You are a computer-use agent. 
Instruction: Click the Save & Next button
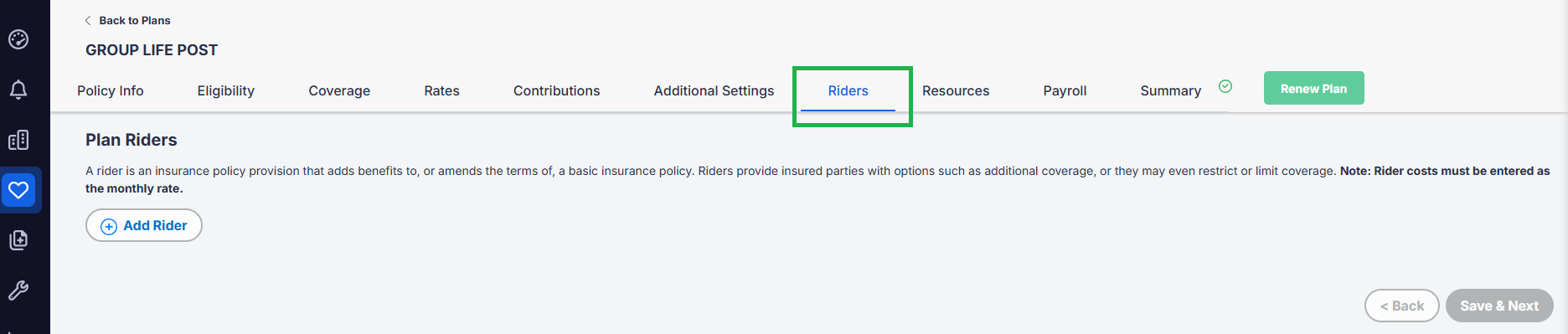click(1499, 306)
